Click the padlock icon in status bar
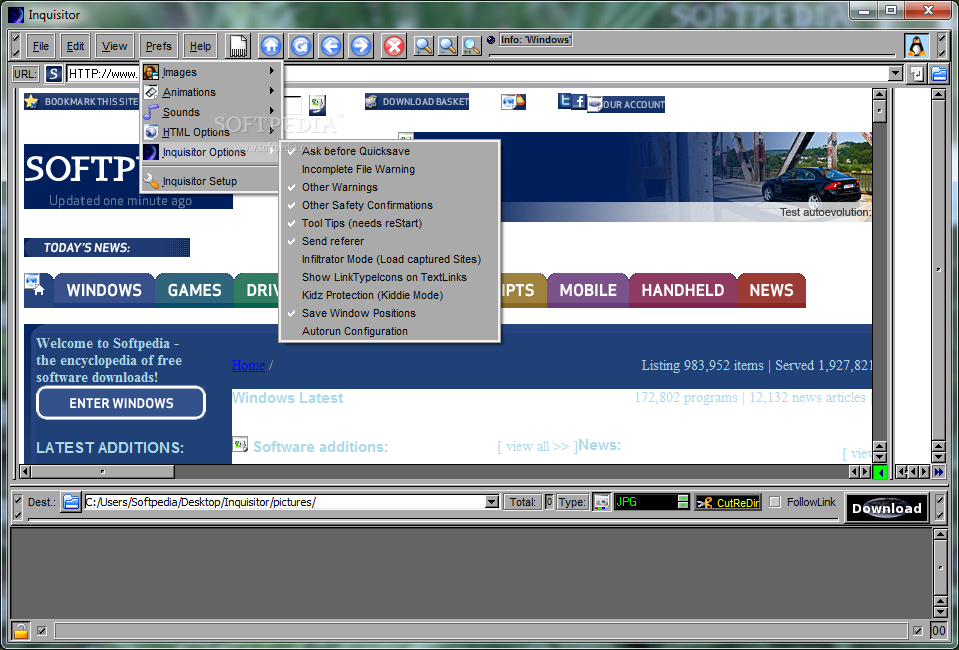Screen dimensions: 959x650 click(21, 630)
